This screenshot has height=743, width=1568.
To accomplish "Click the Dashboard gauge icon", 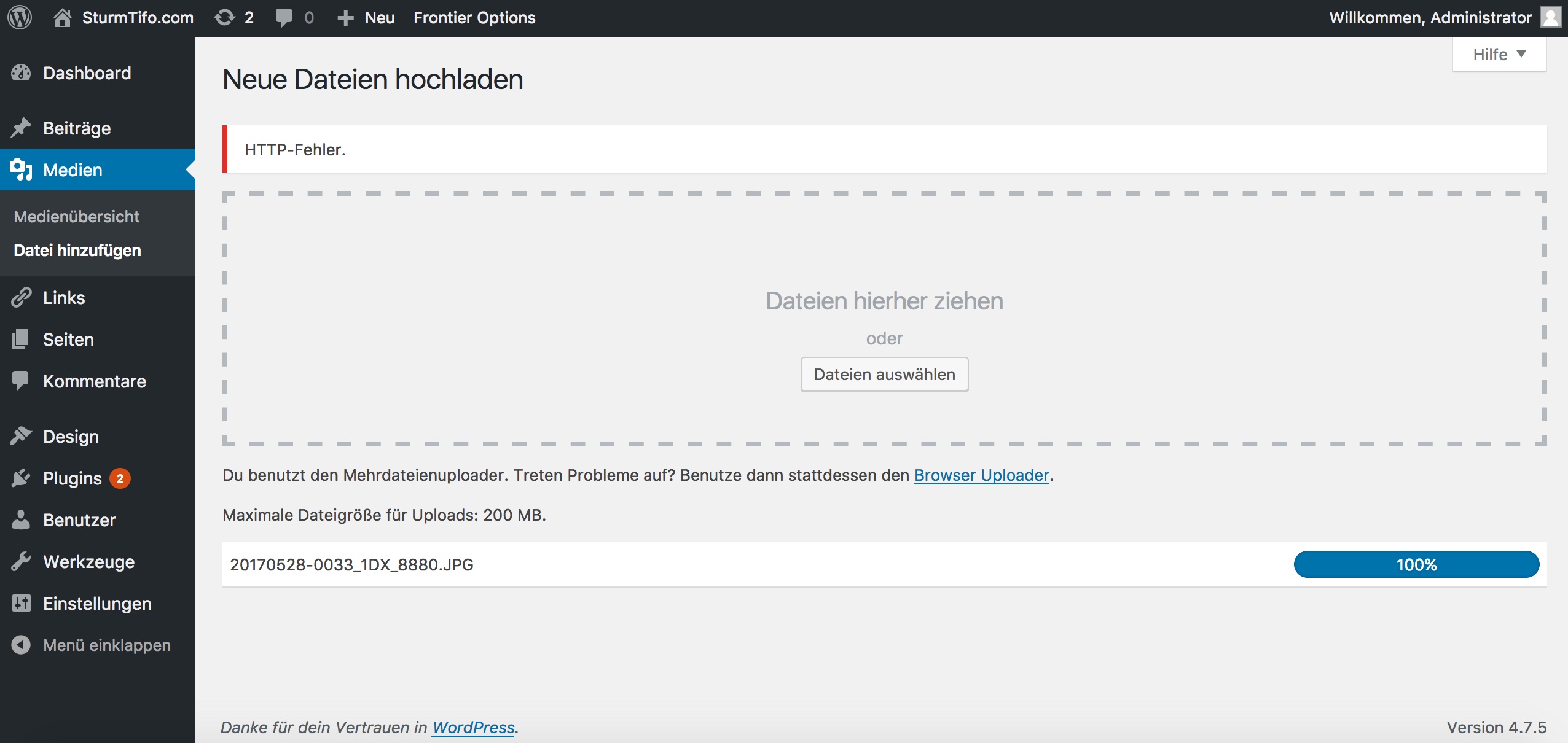I will click(x=21, y=73).
